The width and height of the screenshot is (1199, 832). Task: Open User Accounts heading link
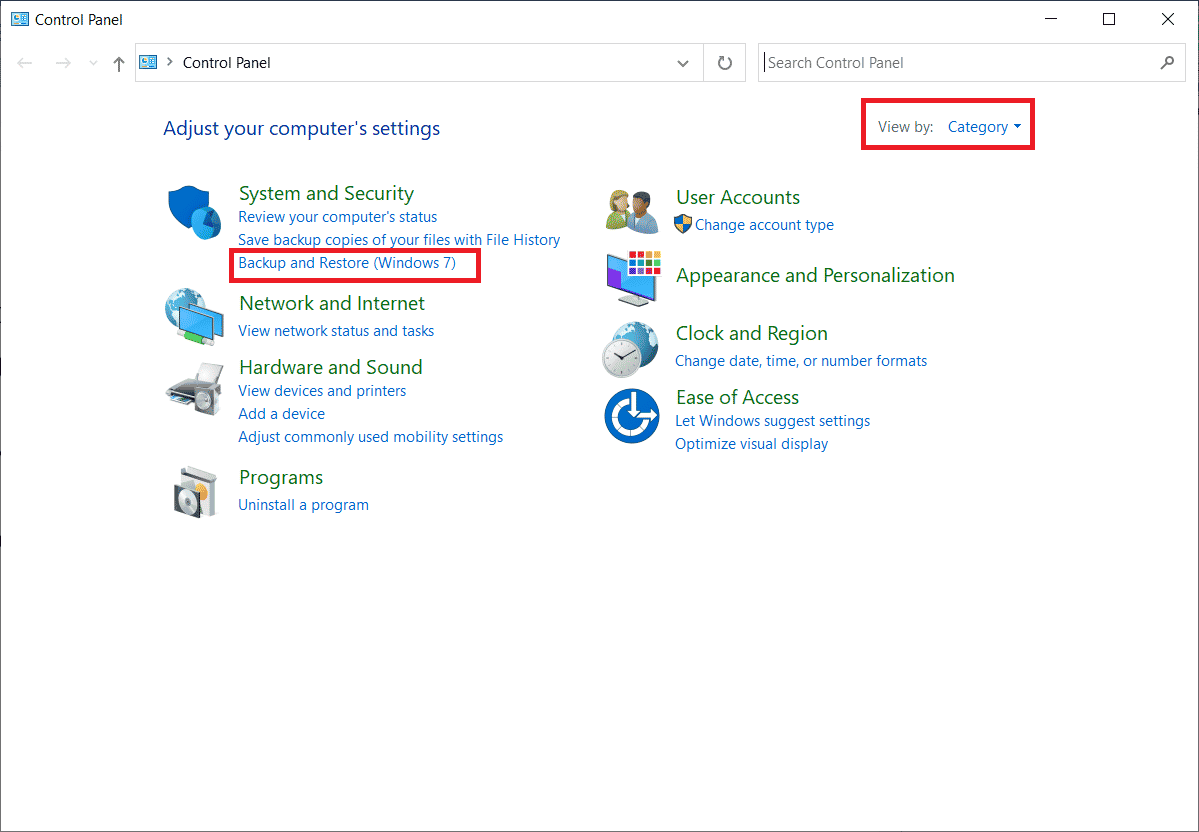click(738, 197)
